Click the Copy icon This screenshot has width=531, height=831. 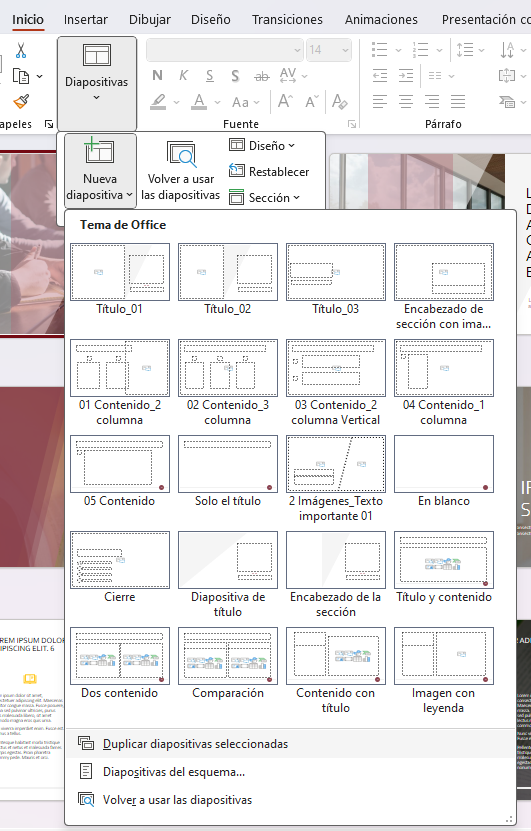21,76
